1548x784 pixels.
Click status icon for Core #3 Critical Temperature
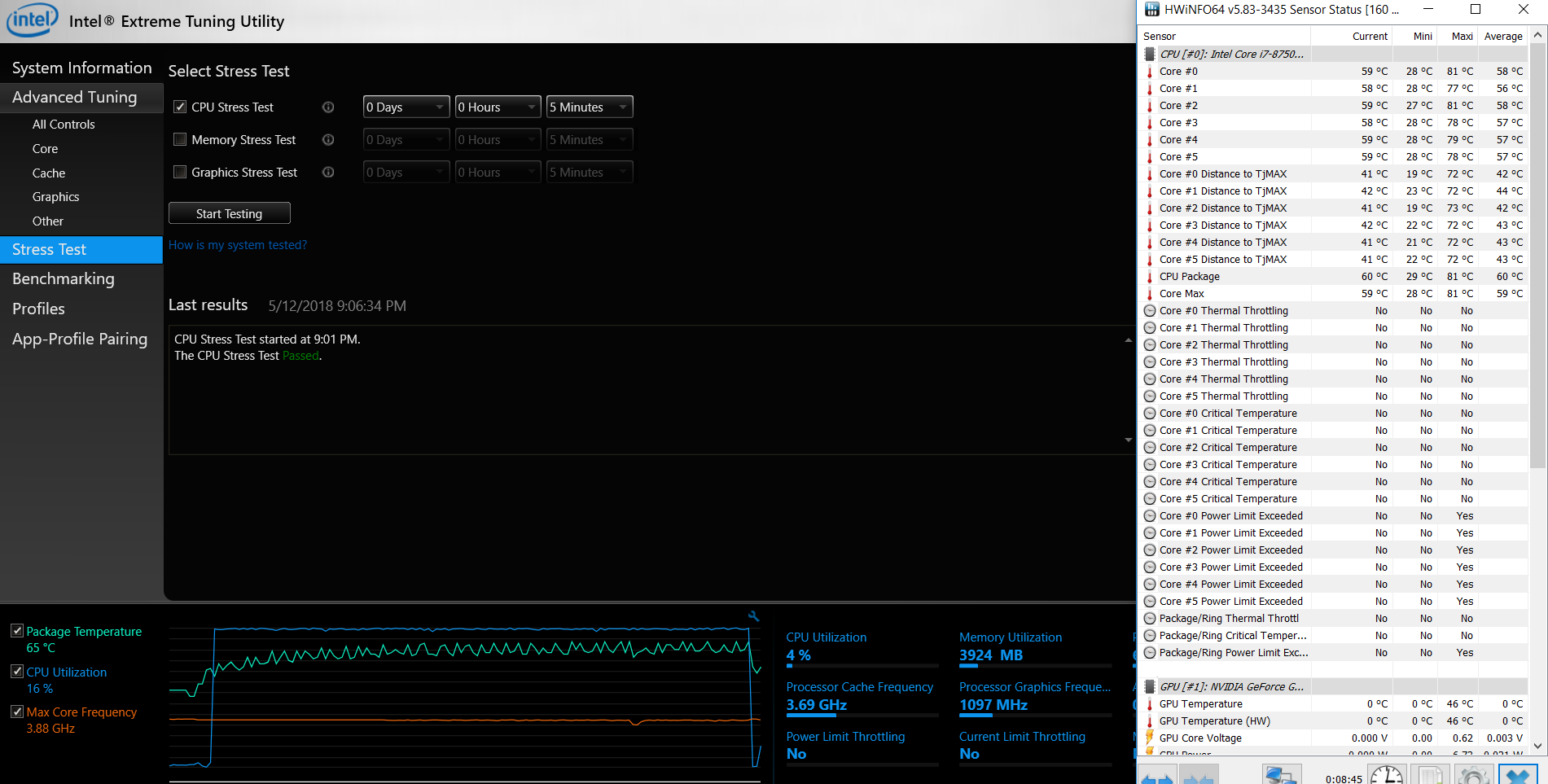[1150, 465]
